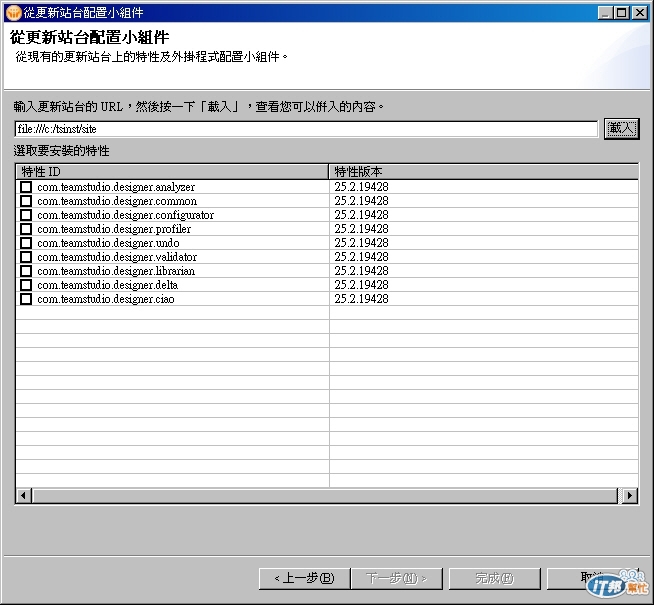Enable the com.teamstudio.designer.ciao checkbox
Screen dimensions: 654x605
[26, 299]
